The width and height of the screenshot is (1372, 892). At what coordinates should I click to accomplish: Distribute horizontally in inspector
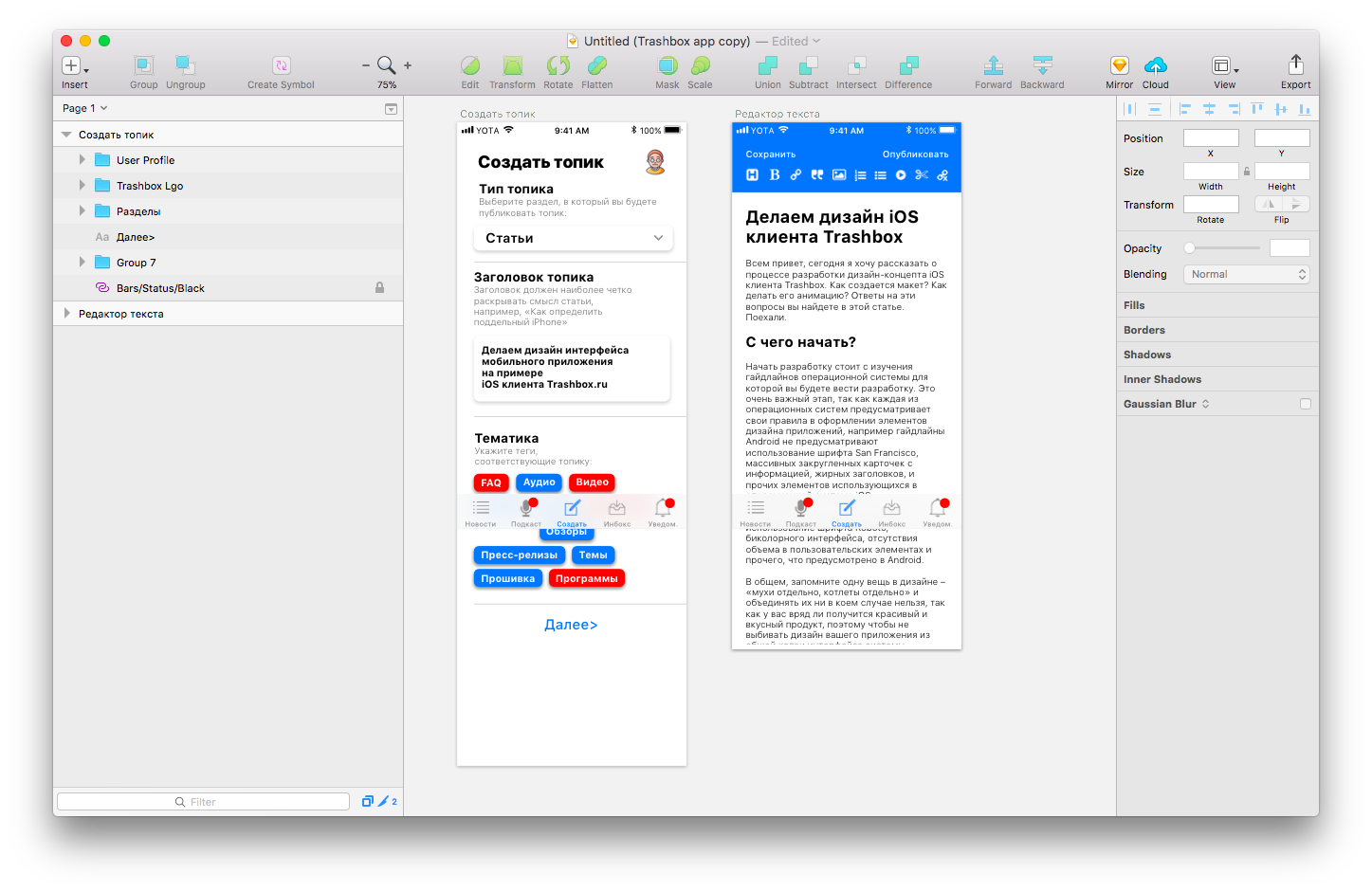click(x=1129, y=109)
